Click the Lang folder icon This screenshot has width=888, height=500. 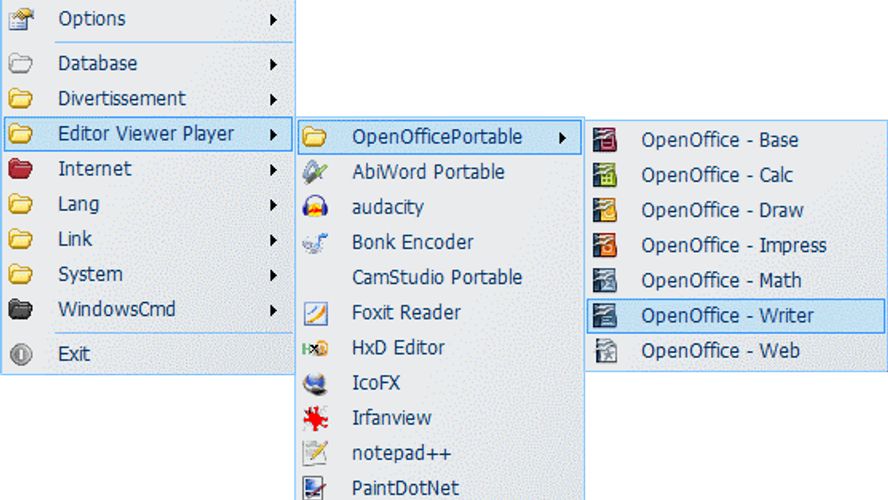click(21, 204)
